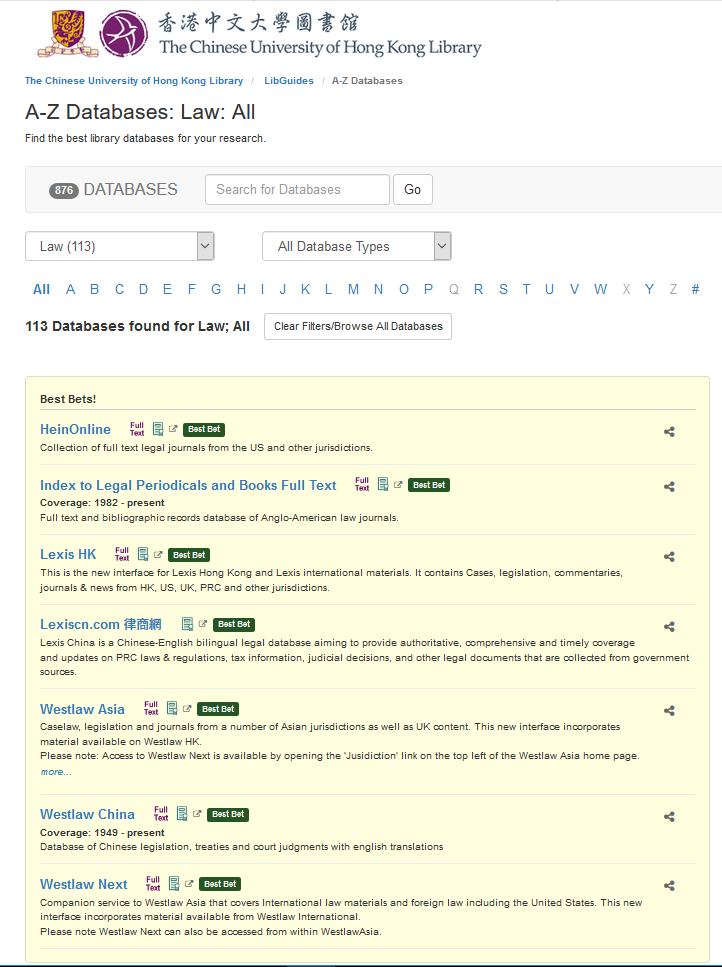The image size is (722, 967).
Task: Open the All Database Types dropdown
Action: tap(357, 246)
